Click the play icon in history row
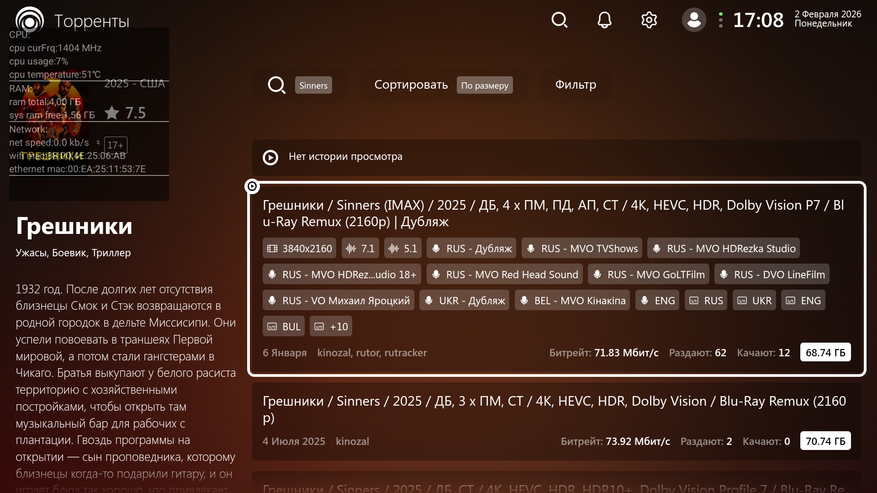Image resolution: width=877 pixels, height=493 pixels. [x=271, y=157]
